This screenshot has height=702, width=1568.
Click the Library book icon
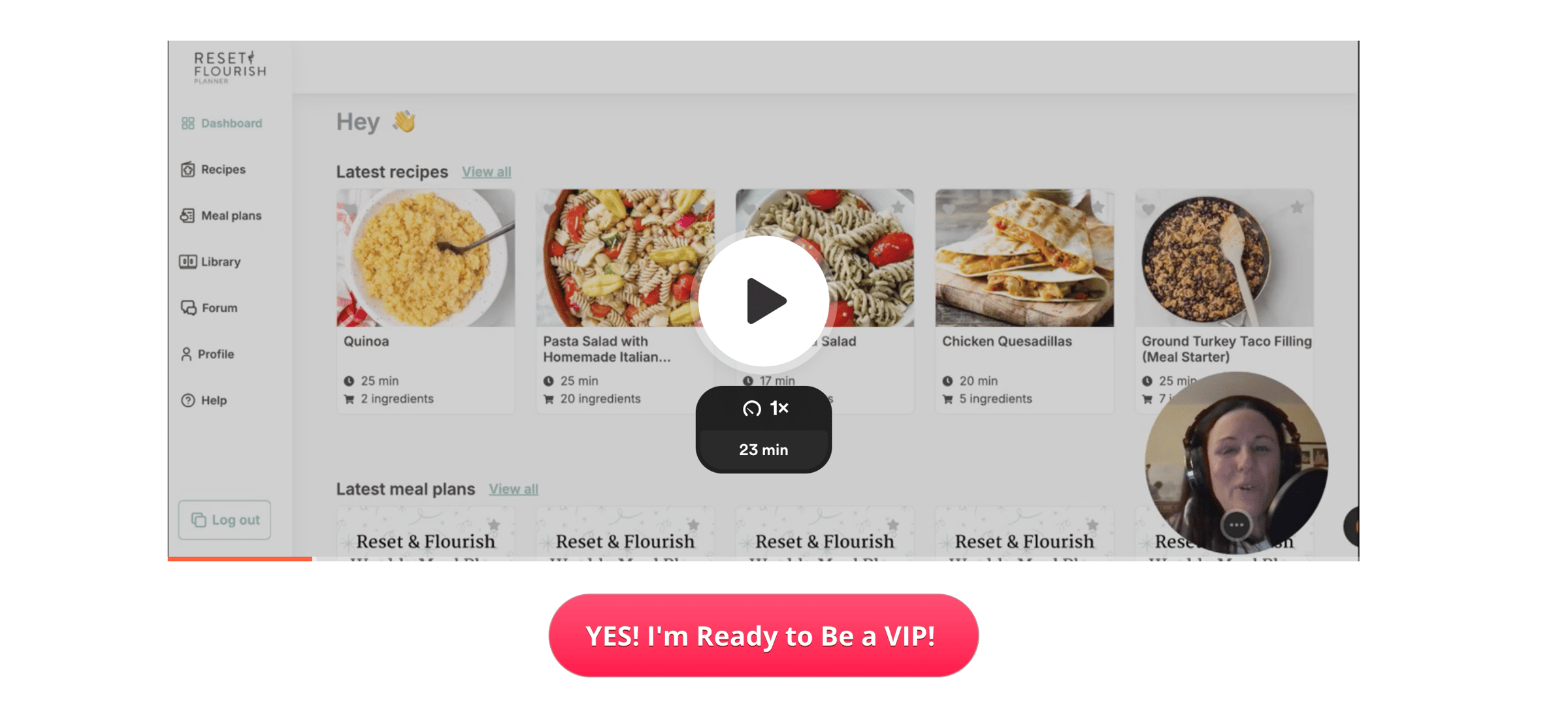pyautogui.click(x=188, y=262)
